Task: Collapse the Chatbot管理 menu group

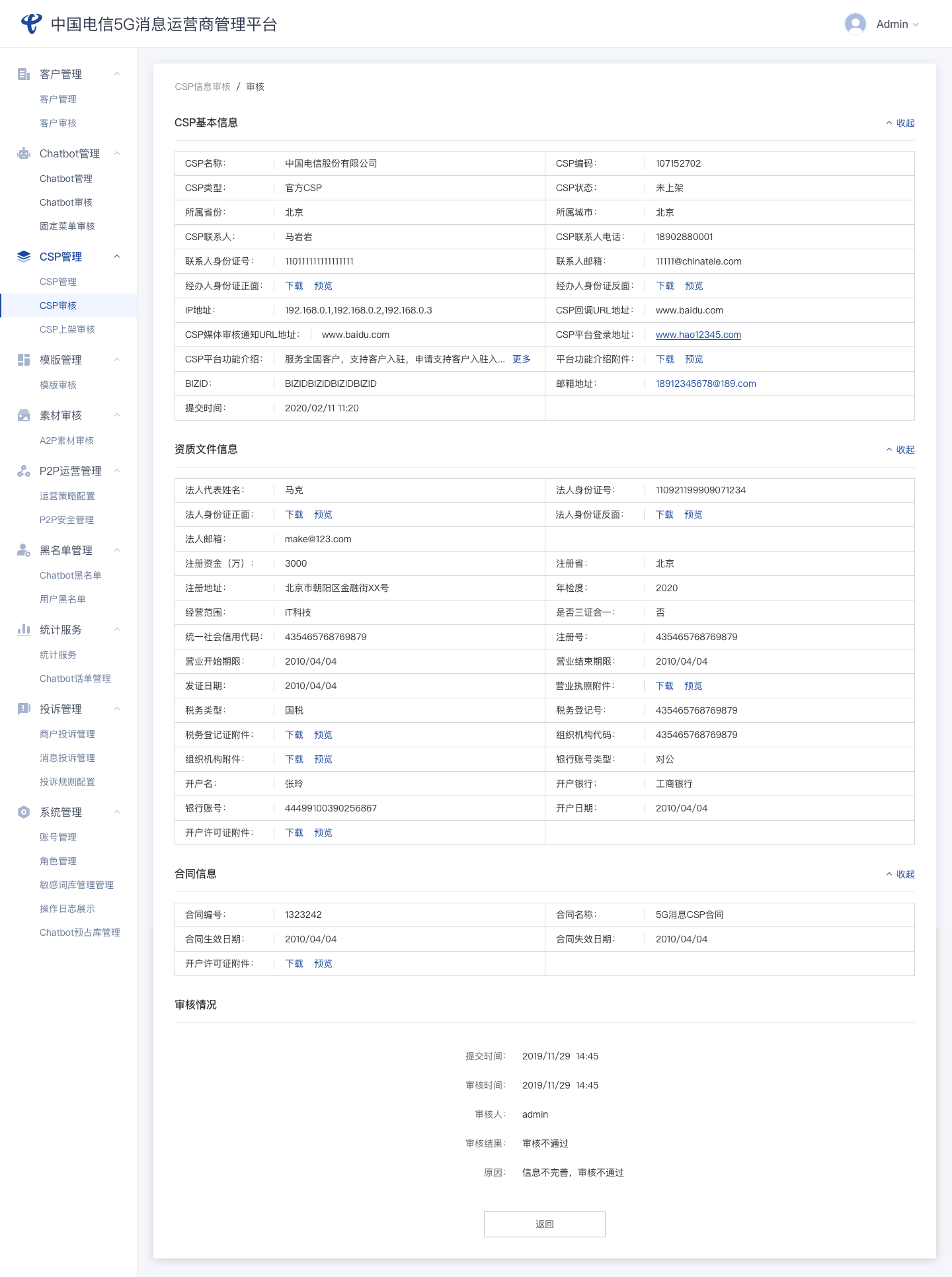Action: tap(117, 153)
